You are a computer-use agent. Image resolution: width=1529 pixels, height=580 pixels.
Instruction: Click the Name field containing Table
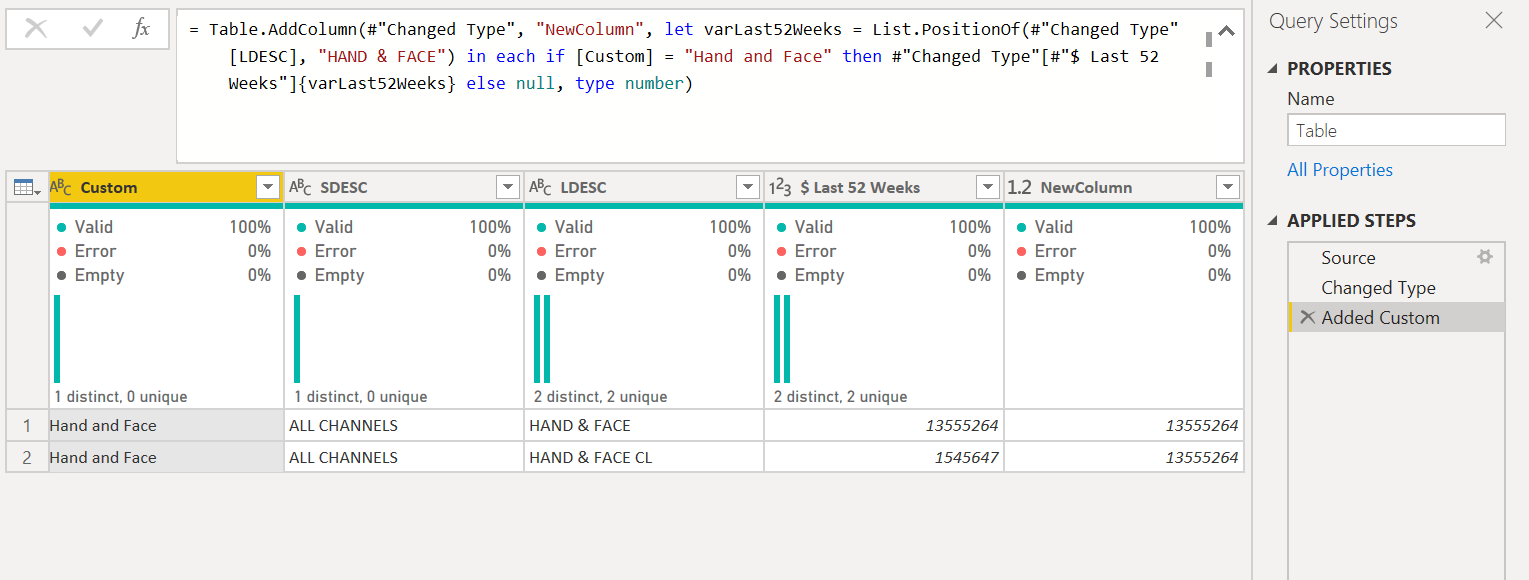(x=1396, y=130)
